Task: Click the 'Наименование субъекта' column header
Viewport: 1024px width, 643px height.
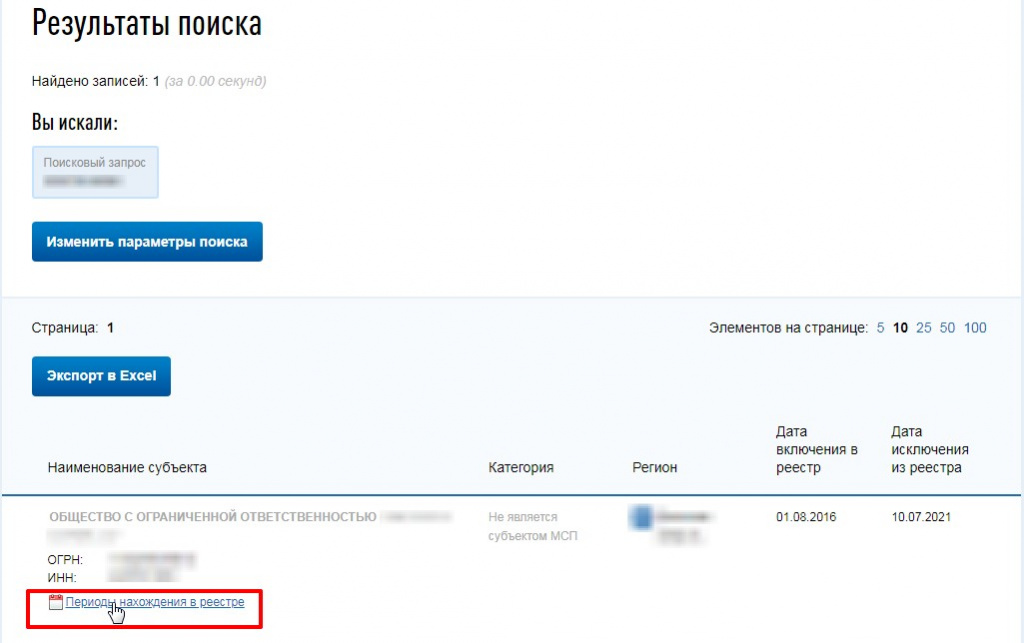Action: tap(127, 467)
